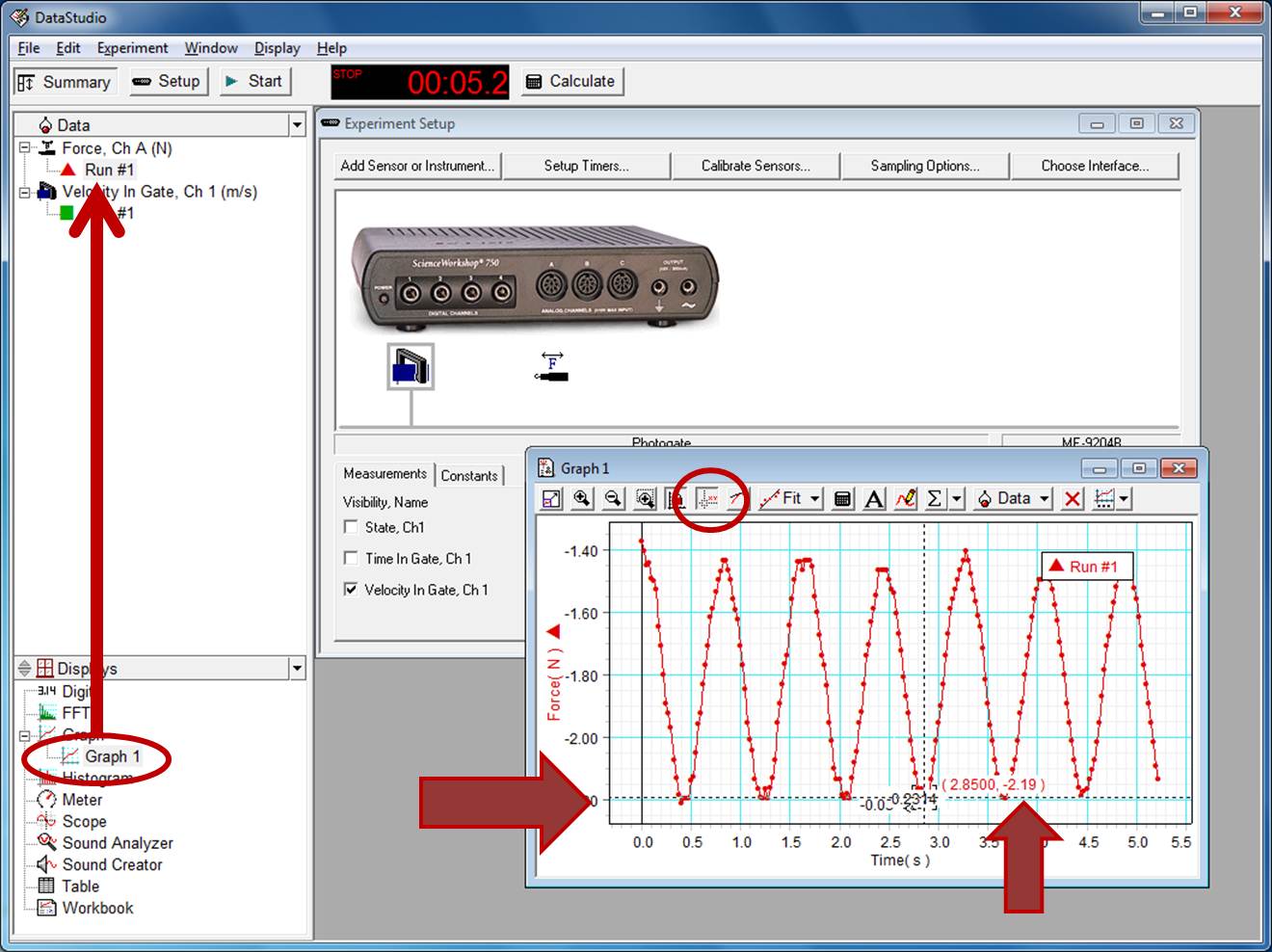This screenshot has height=952, width=1272.
Task: Click the Setup button in main toolbar
Action: point(168,82)
